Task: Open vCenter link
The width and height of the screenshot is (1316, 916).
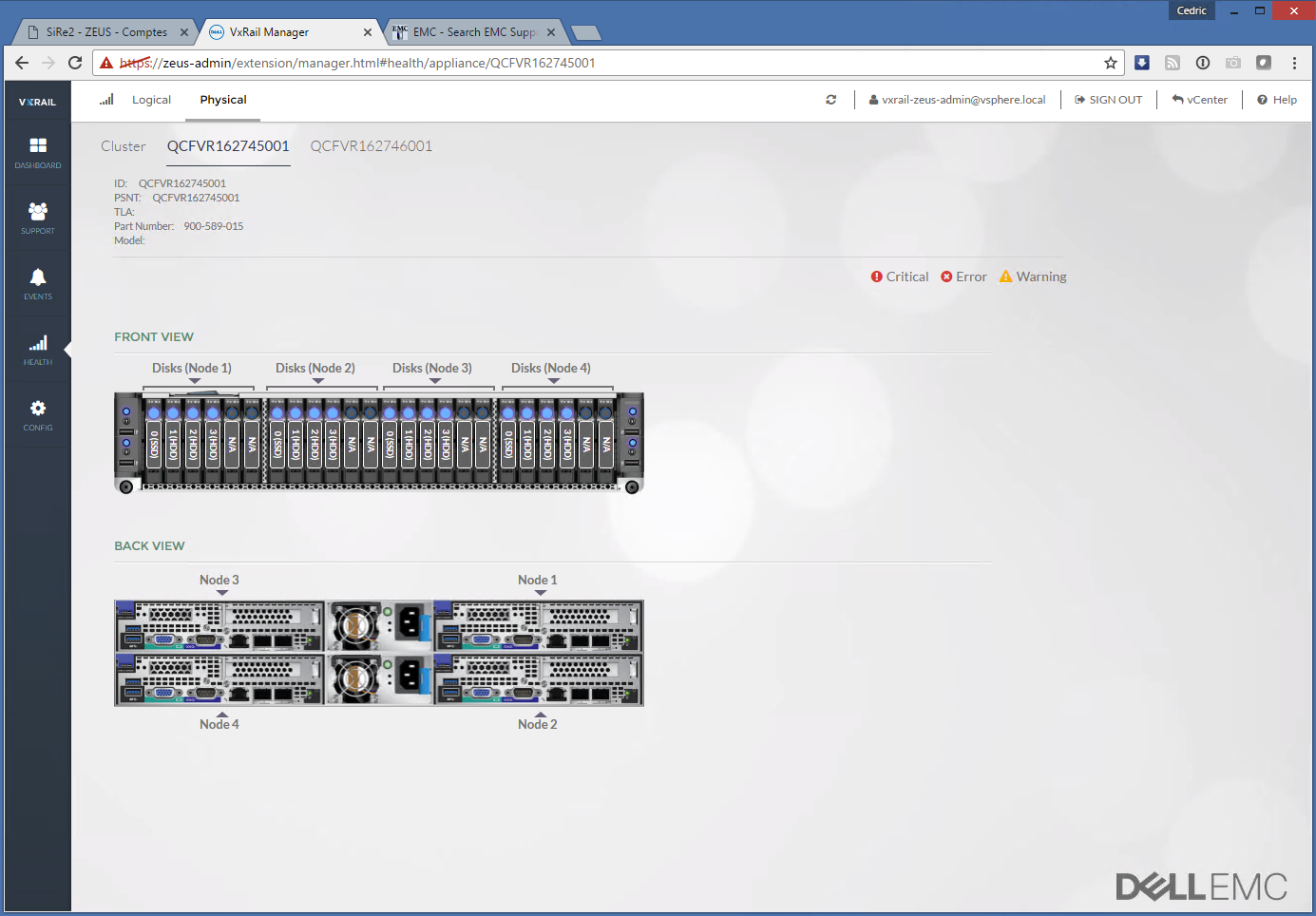Action: 1199,100
